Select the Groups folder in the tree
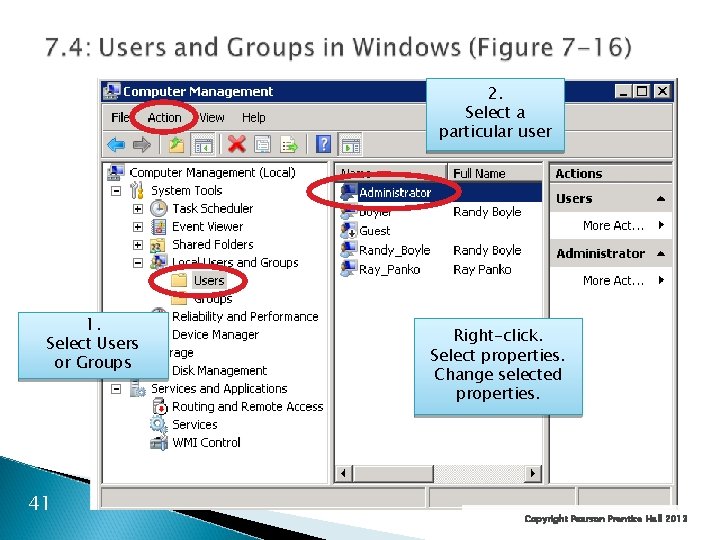This screenshot has height=540, width=720. [213, 299]
